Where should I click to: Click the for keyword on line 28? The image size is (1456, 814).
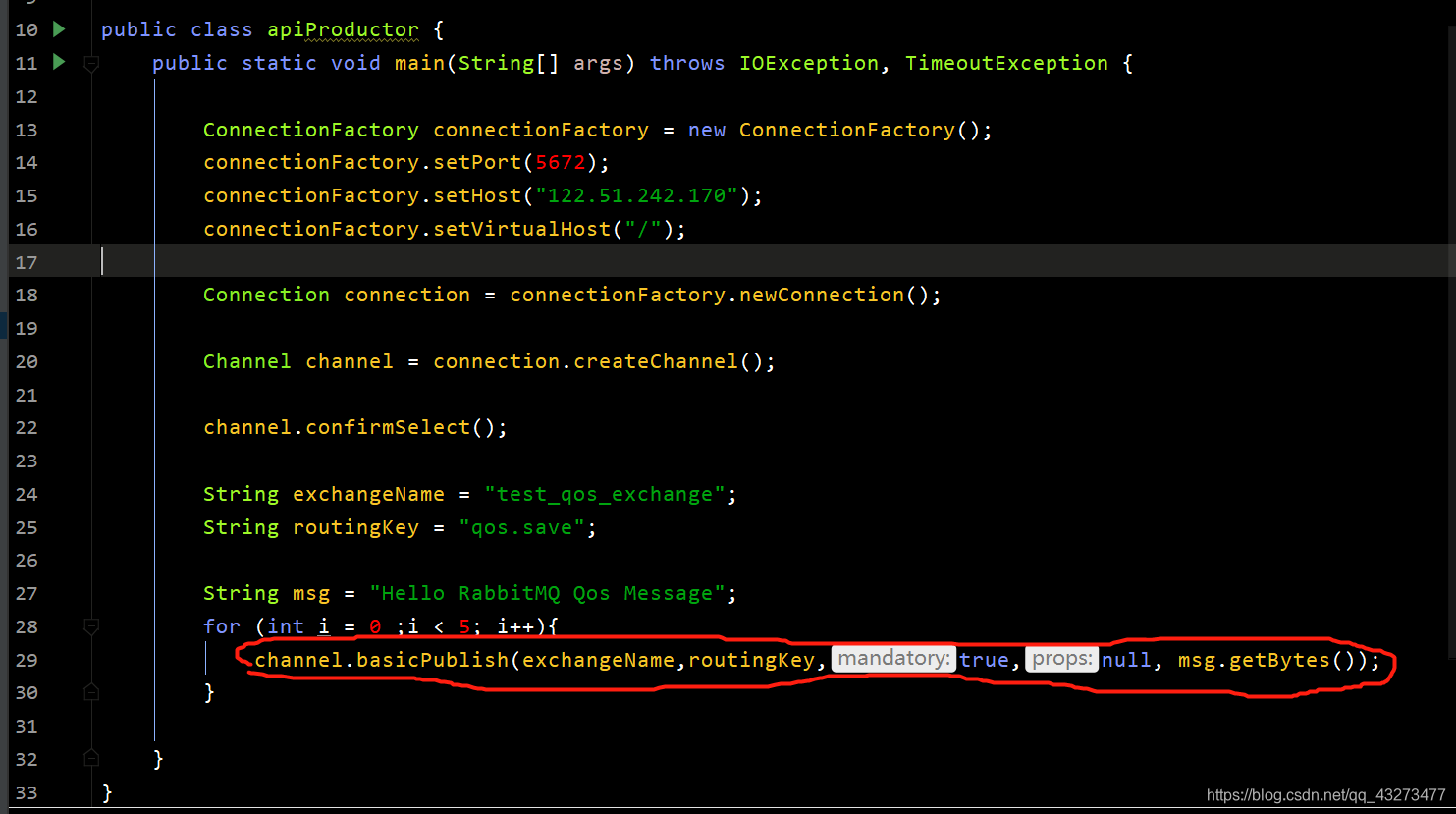[x=222, y=626]
